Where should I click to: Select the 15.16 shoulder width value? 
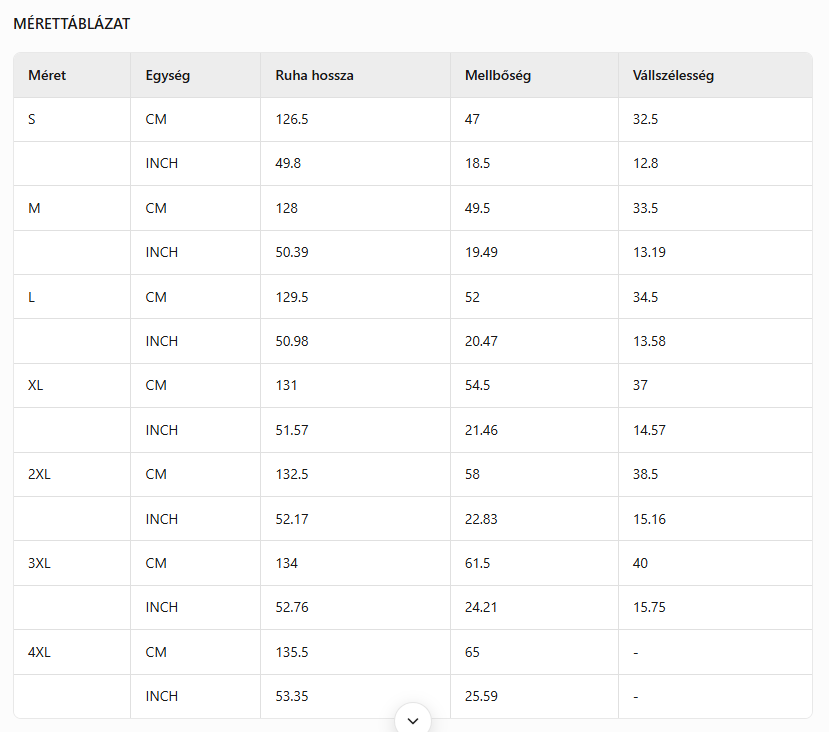[x=649, y=519]
